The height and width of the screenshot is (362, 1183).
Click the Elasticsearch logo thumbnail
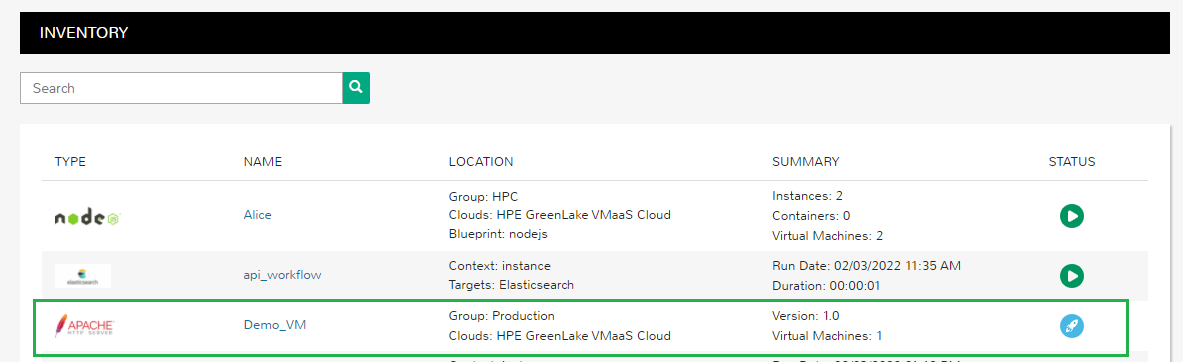point(83,275)
